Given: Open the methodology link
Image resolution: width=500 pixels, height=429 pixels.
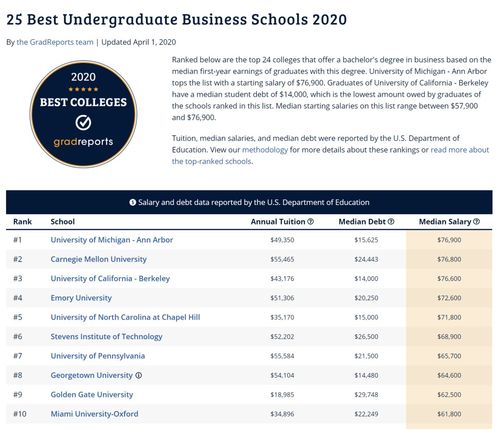Looking at the screenshot, I should click(265, 150).
